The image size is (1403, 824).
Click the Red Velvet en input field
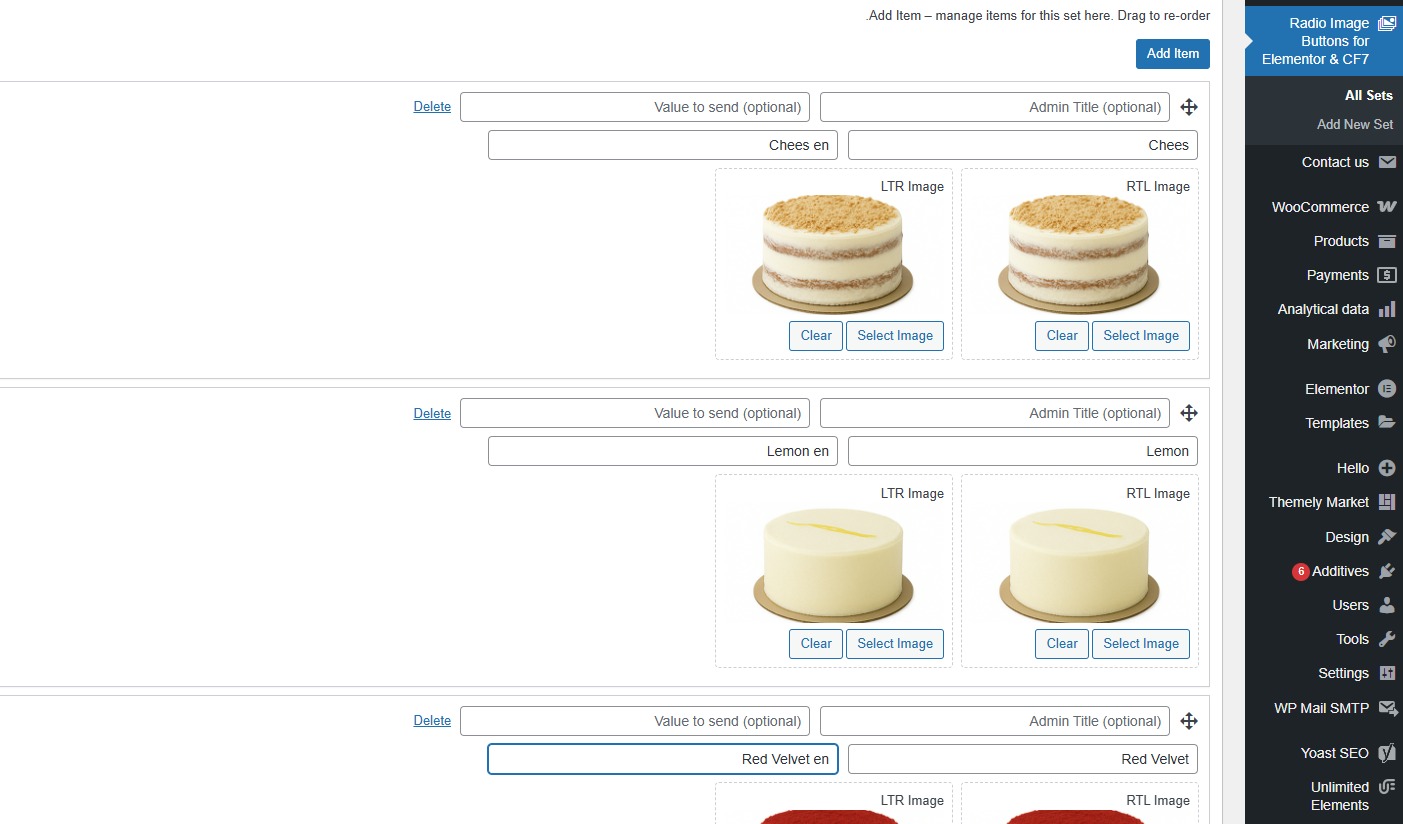pyautogui.click(x=662, y=759)
